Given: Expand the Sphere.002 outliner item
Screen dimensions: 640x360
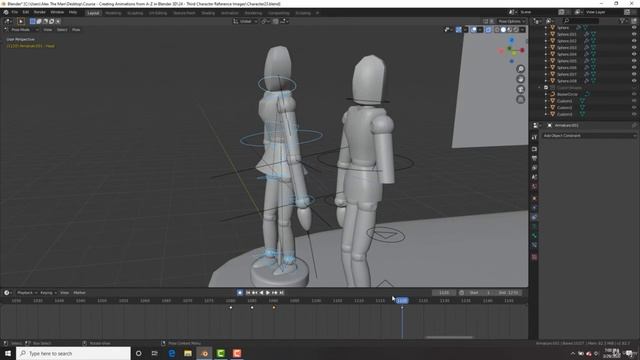Looking at the screenshot, I should point(546,41).
